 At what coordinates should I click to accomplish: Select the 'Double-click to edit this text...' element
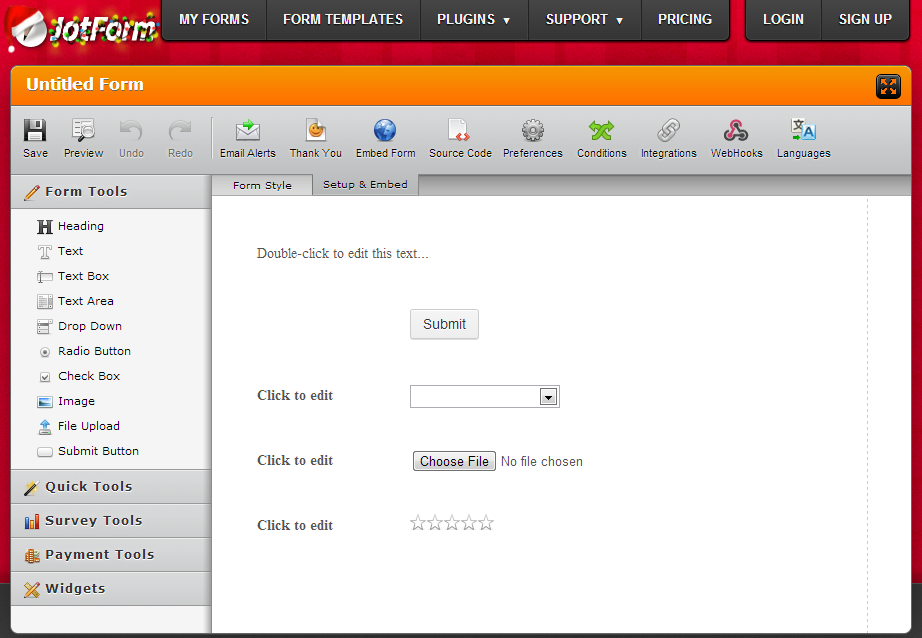coord(342,253)
